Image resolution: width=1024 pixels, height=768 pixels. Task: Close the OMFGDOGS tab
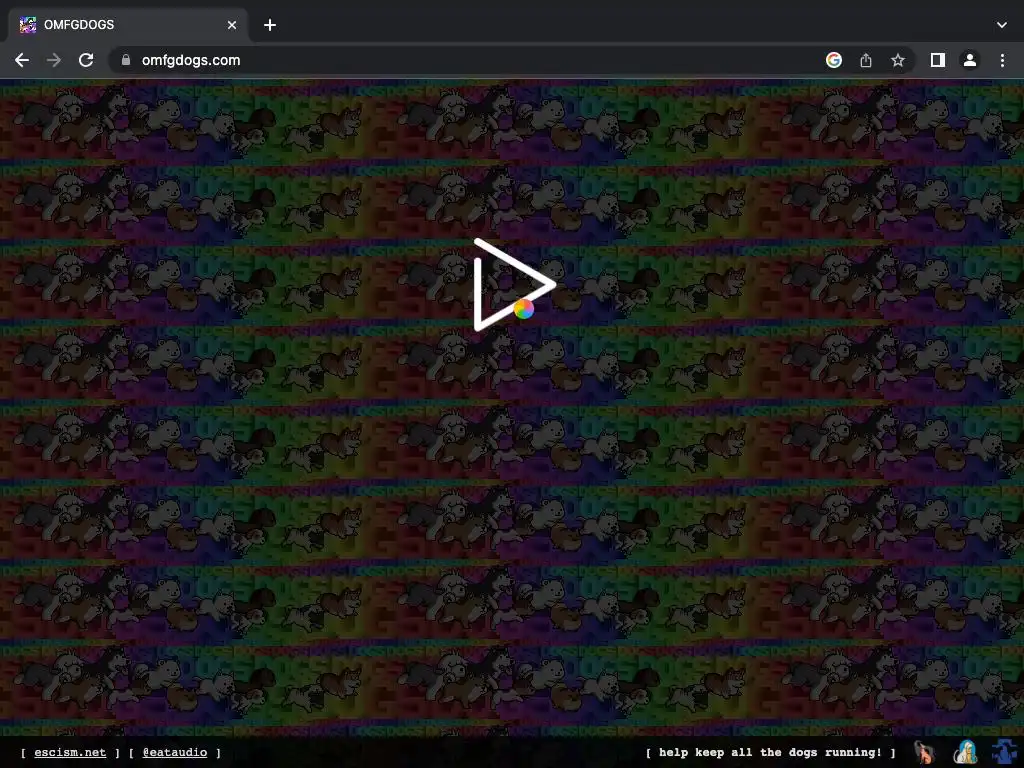click(232, 25)
